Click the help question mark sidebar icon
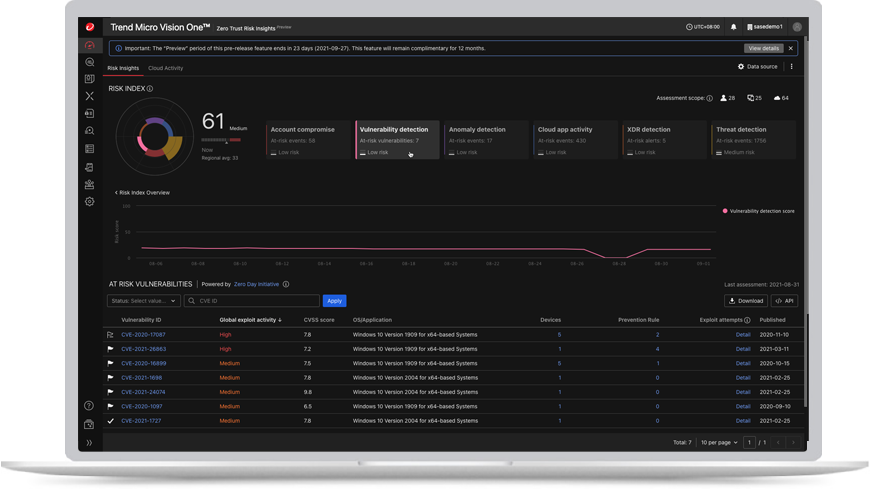 tap(89, 406)
